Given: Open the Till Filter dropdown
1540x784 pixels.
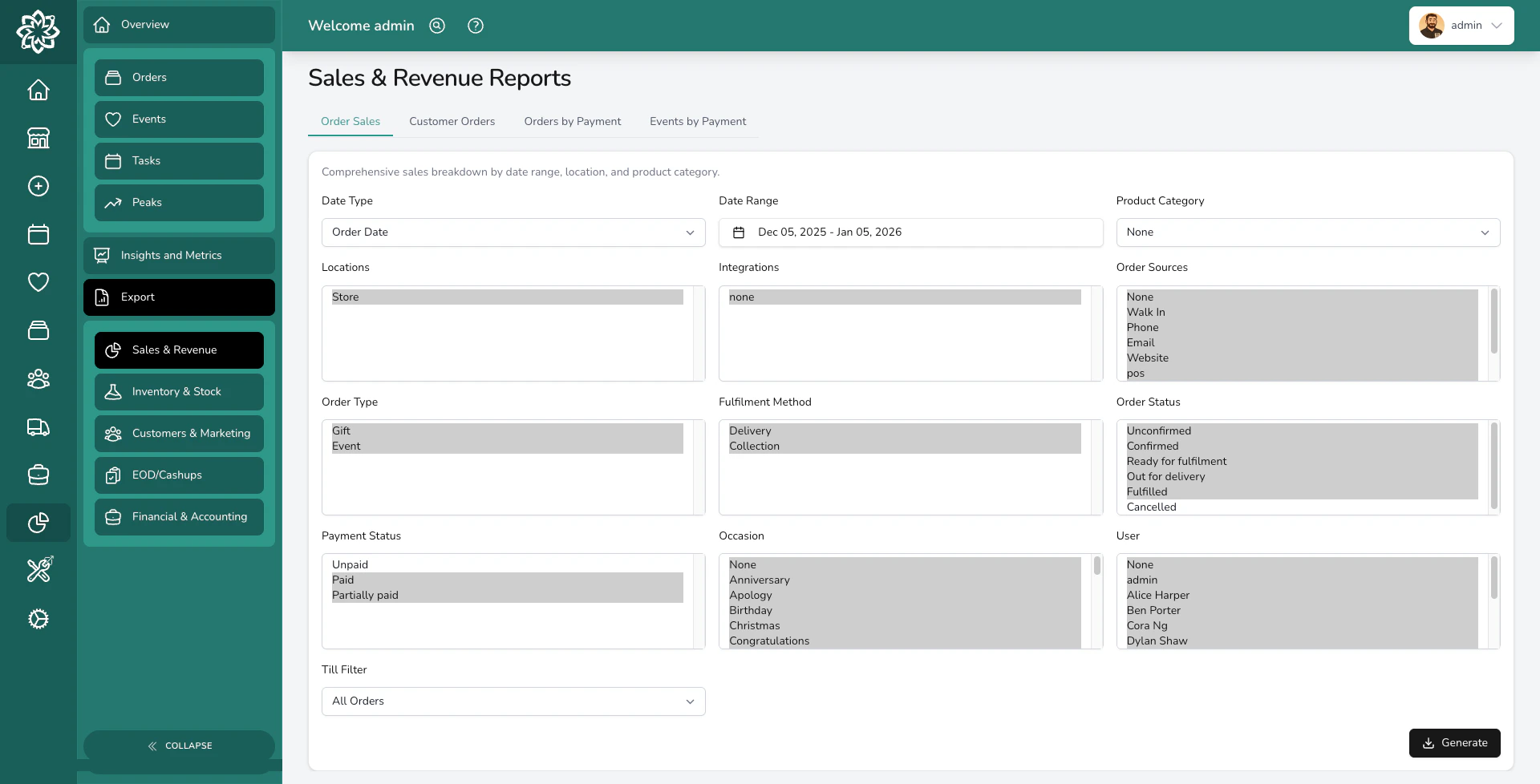Looking at the screenshot, I should point(513,701).
